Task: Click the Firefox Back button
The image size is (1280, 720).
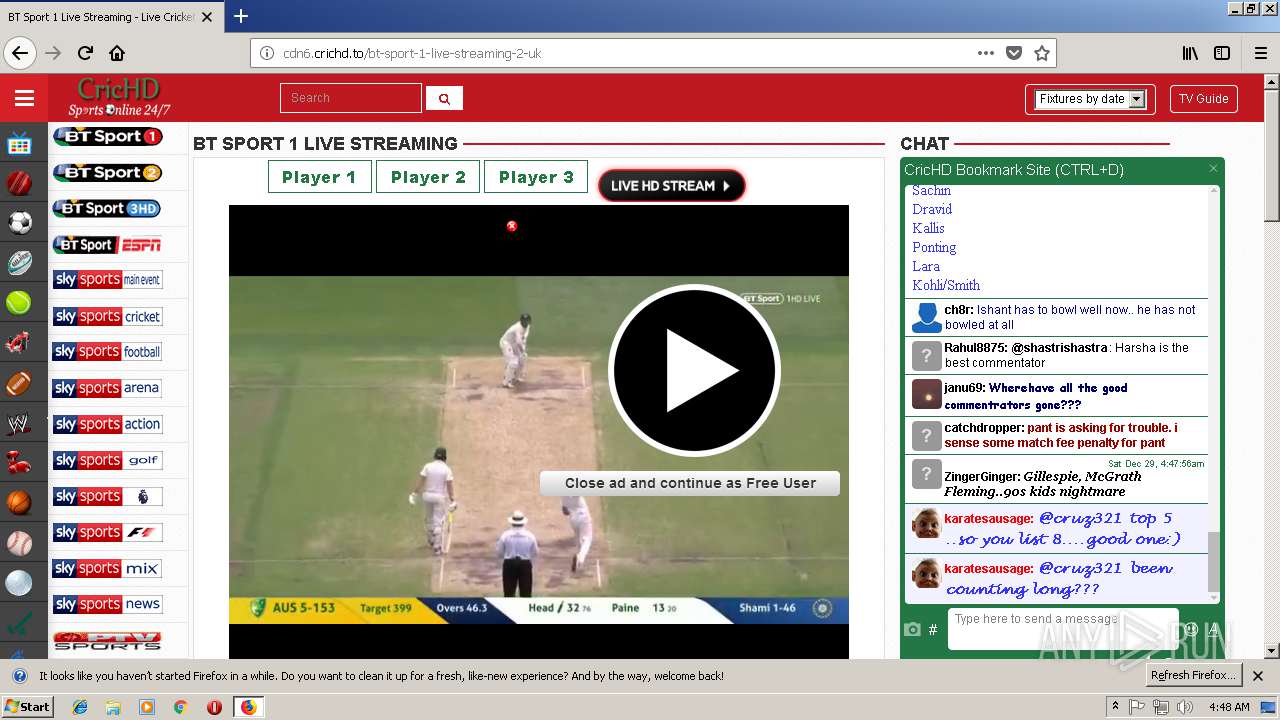Action: pos(20,53)
